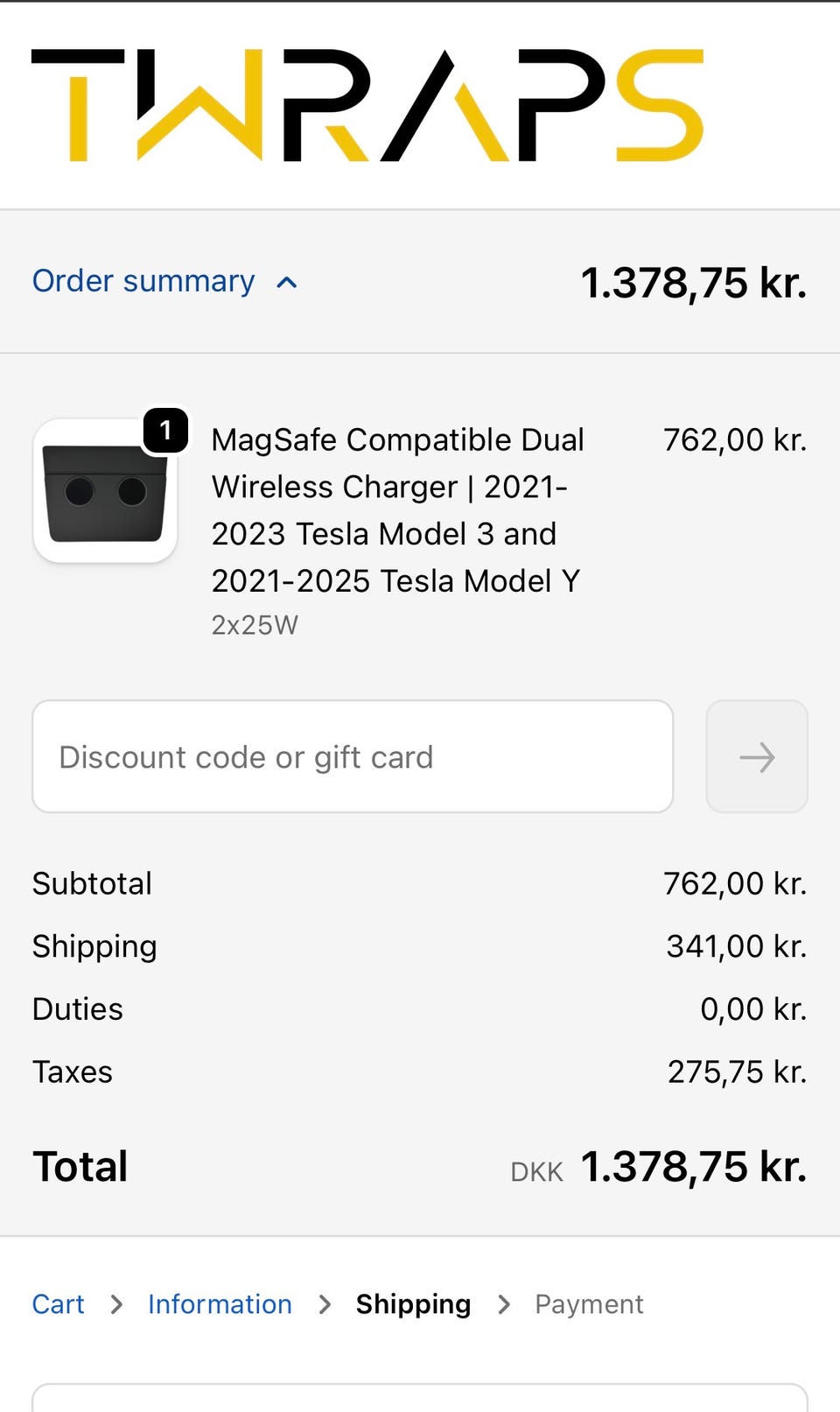This screenshot has width=840, height=1412.
Task: Apply discount code with arrow button
Action: [x=757, y=757]
